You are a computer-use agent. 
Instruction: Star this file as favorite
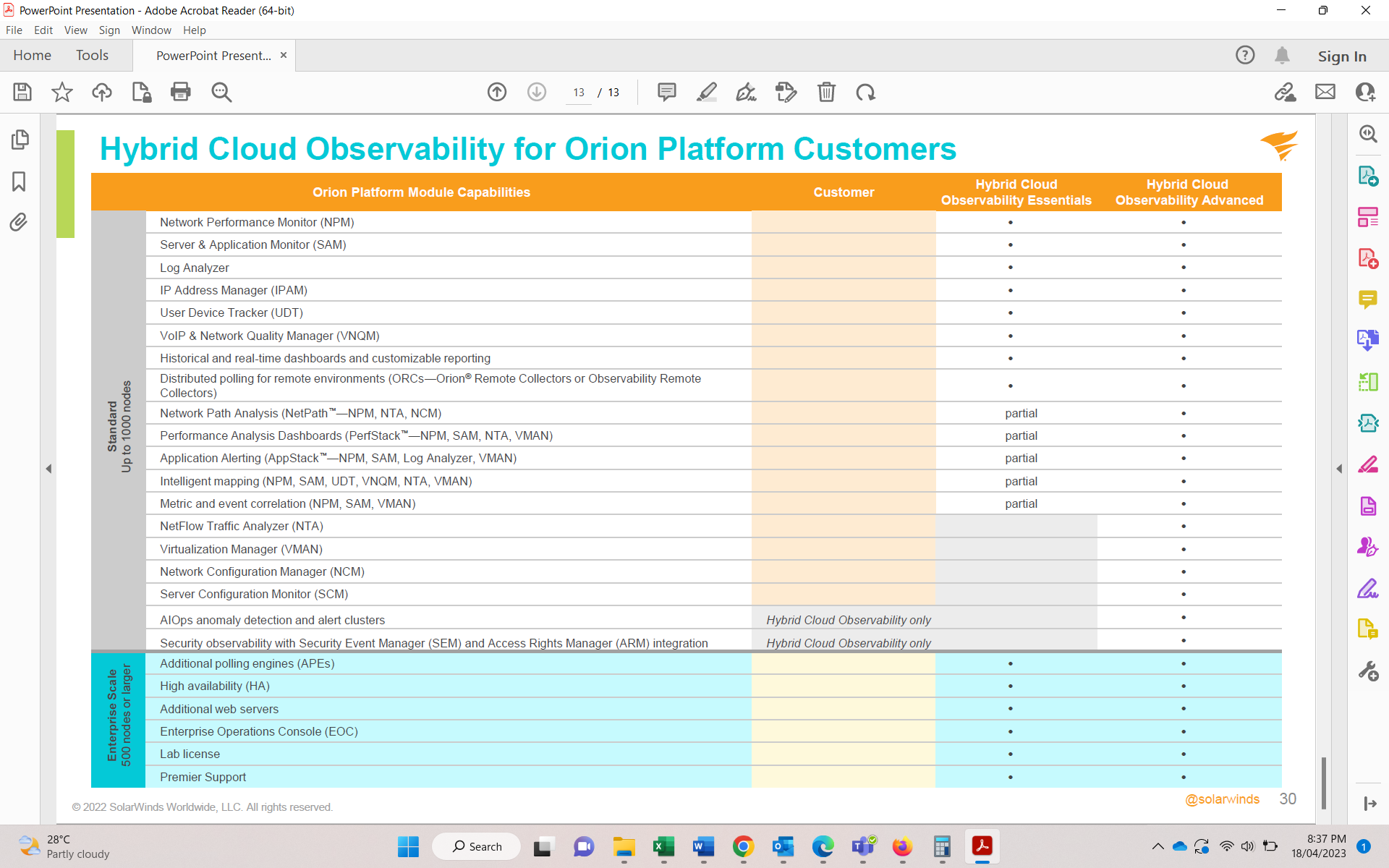62,92
